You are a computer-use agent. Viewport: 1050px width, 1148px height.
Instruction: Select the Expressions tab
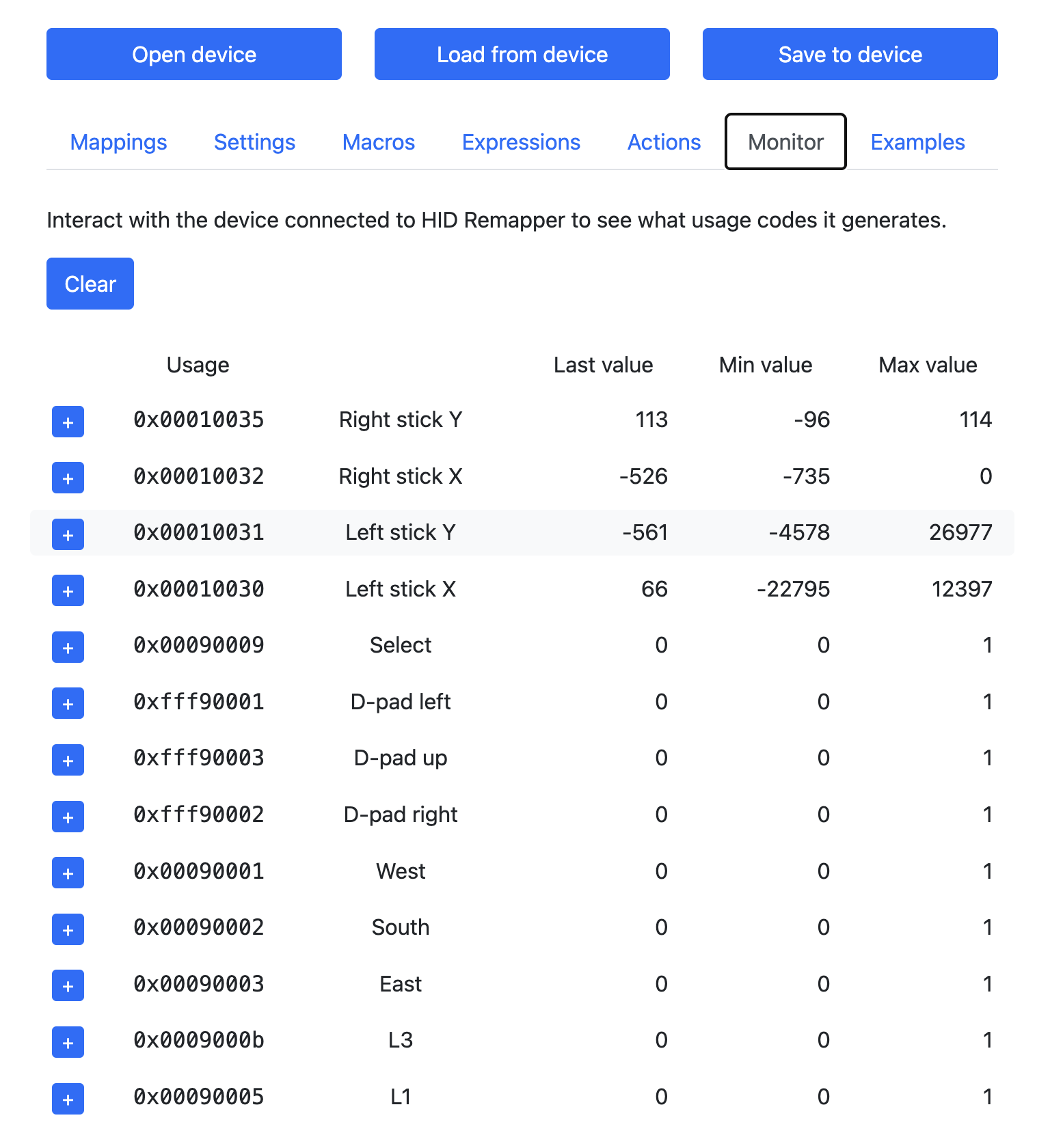521,142
